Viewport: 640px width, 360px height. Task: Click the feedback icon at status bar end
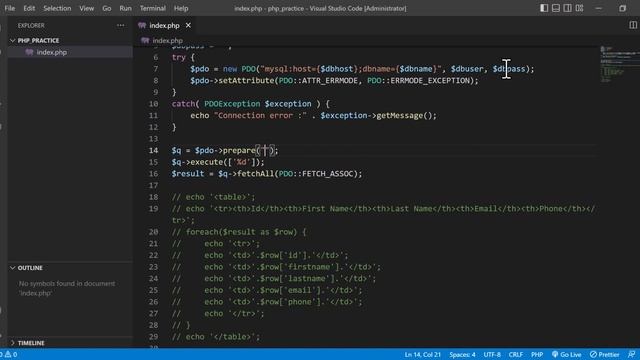(631, 354)
